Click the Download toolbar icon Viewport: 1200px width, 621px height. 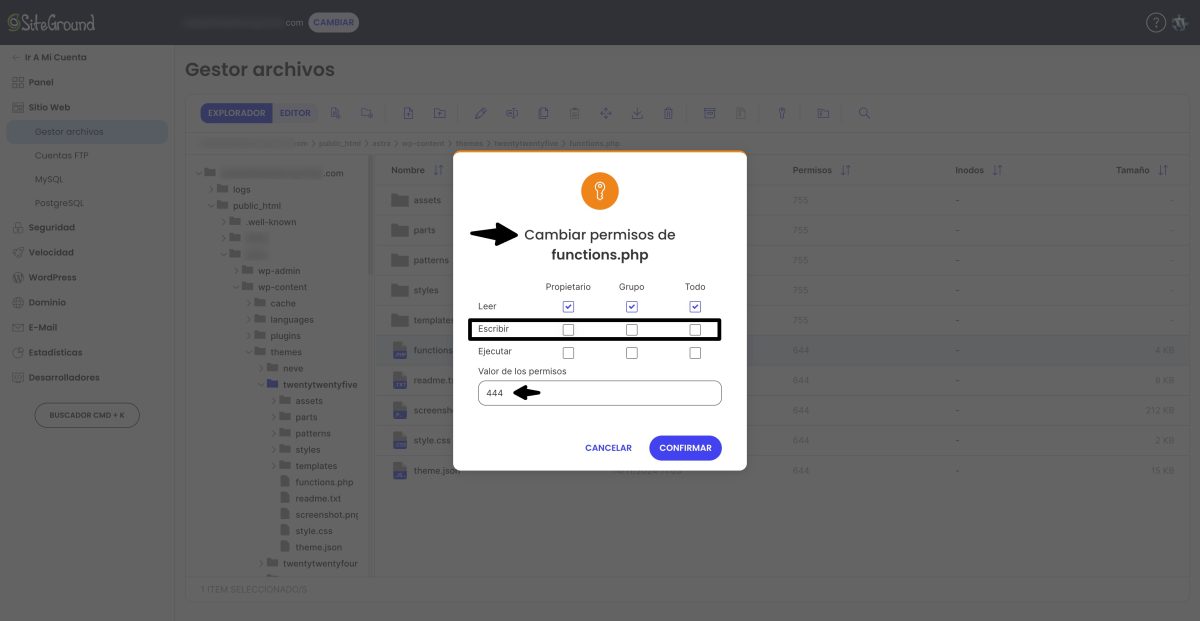[x=637, y=113]
